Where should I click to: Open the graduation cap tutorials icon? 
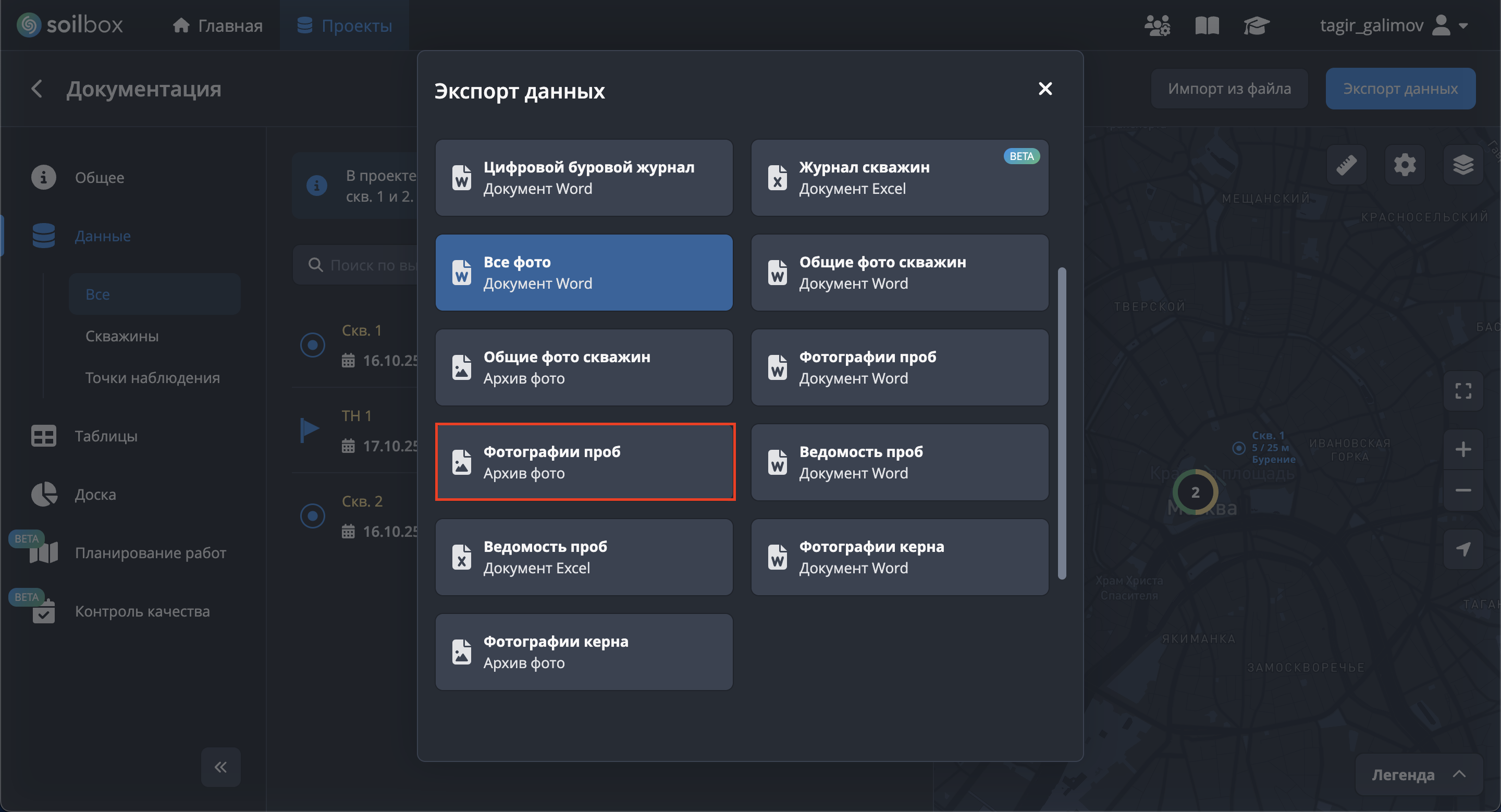(x=1256, y=26)
